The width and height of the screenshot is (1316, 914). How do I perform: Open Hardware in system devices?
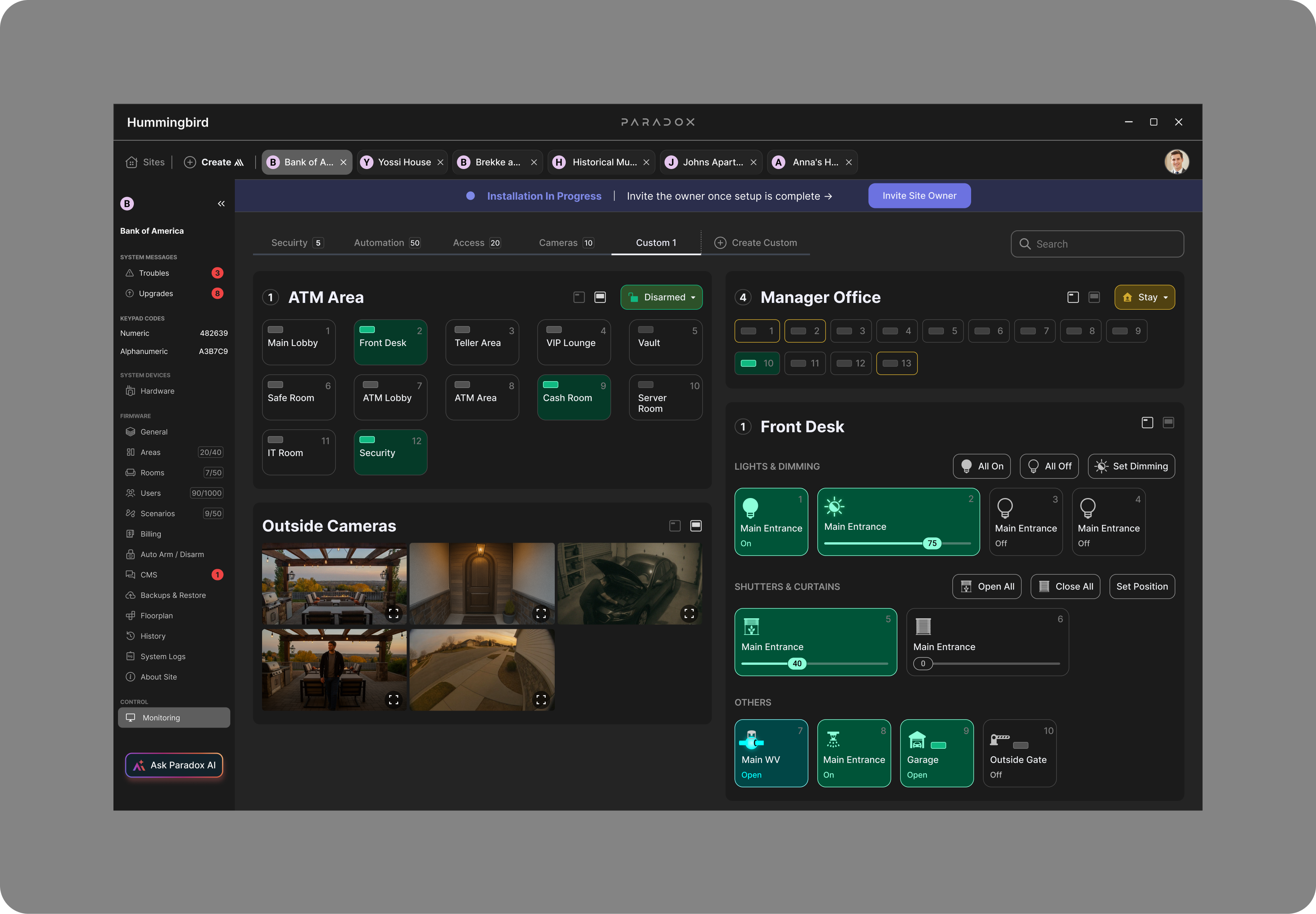pos(174,391)
